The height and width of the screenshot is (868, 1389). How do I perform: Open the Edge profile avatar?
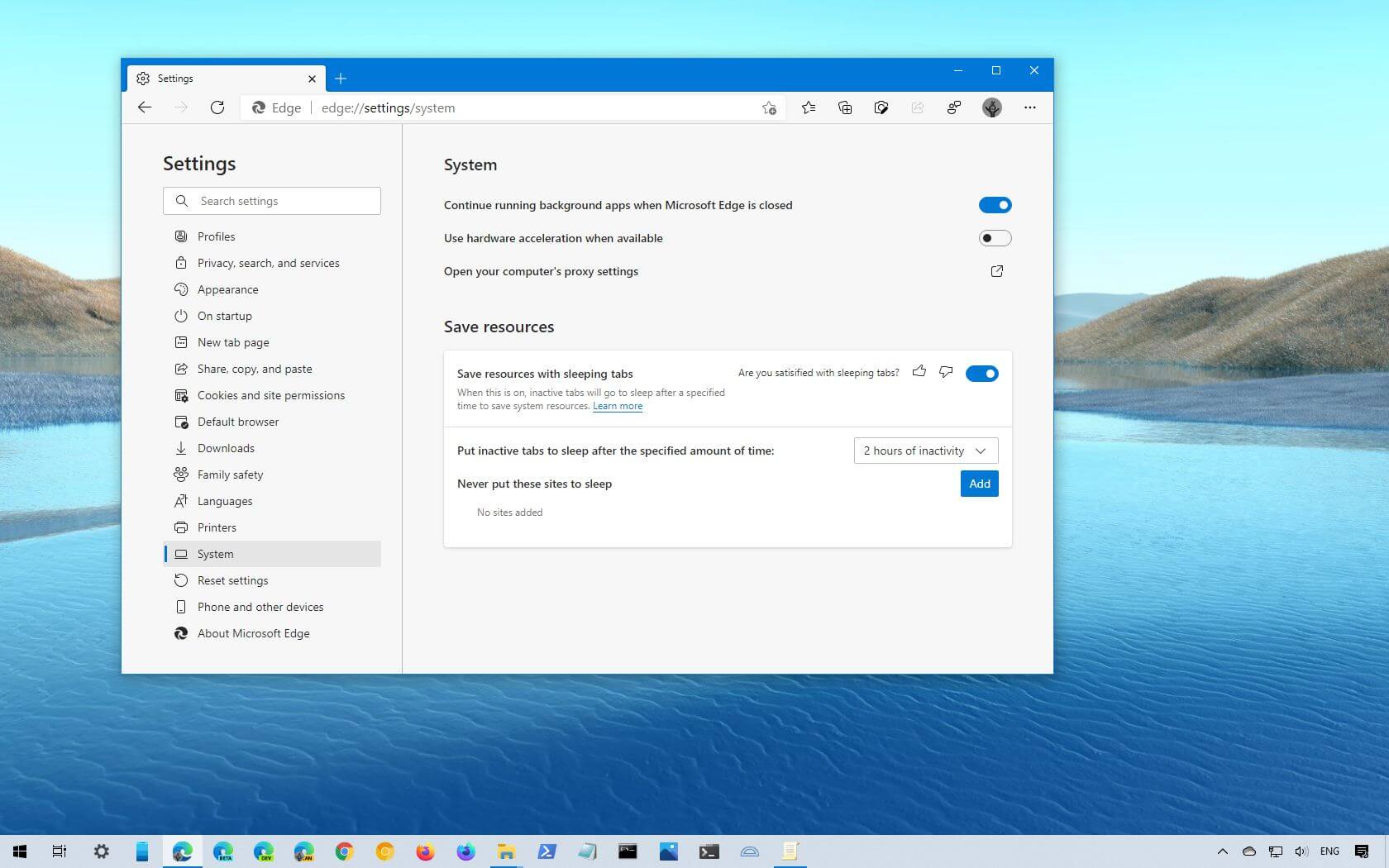[x=991, y=107]
